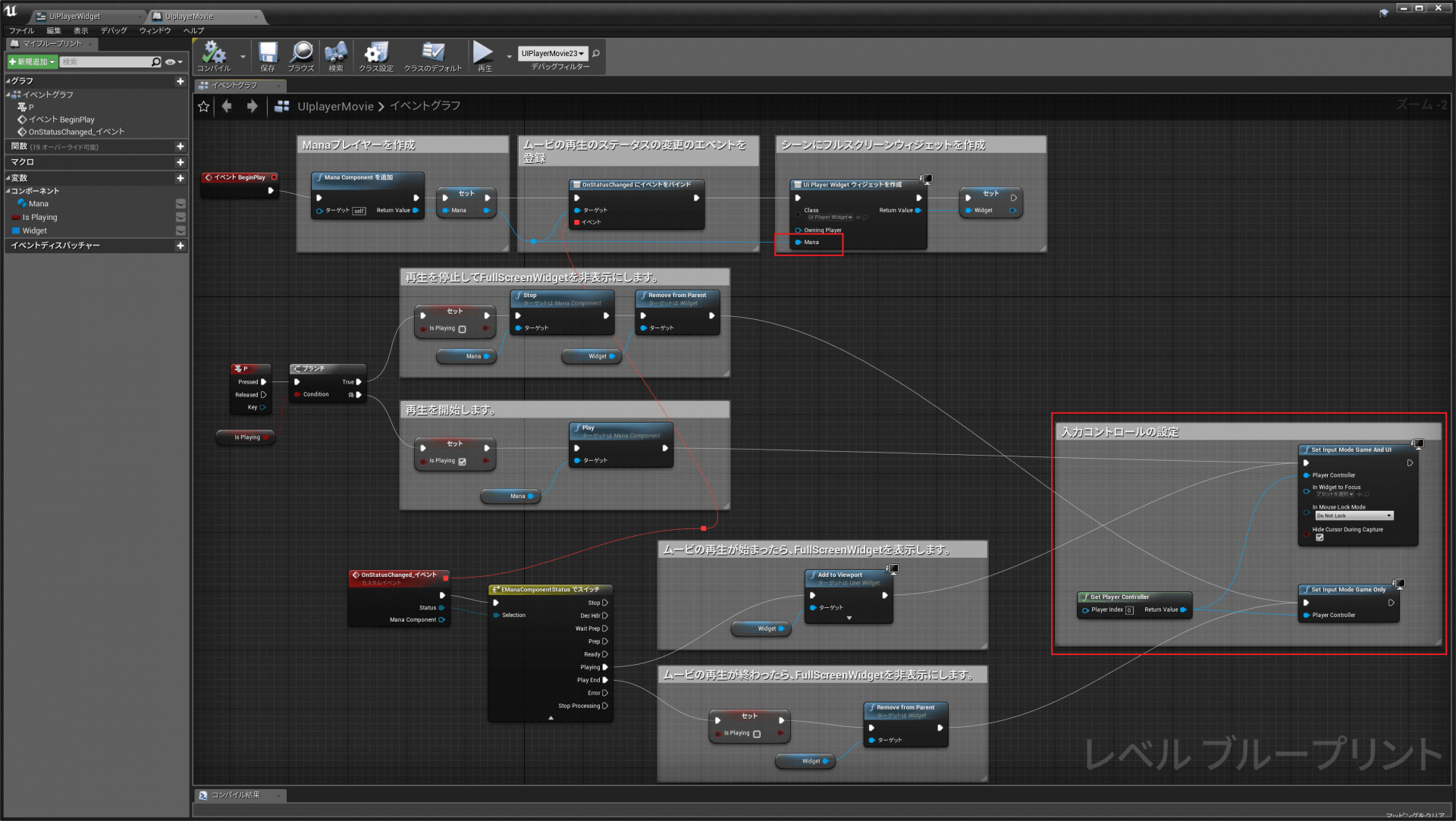The image size is (1456, 821).
Task: Open view options eye in My Blueprint
Action: (x=174, y=62)
